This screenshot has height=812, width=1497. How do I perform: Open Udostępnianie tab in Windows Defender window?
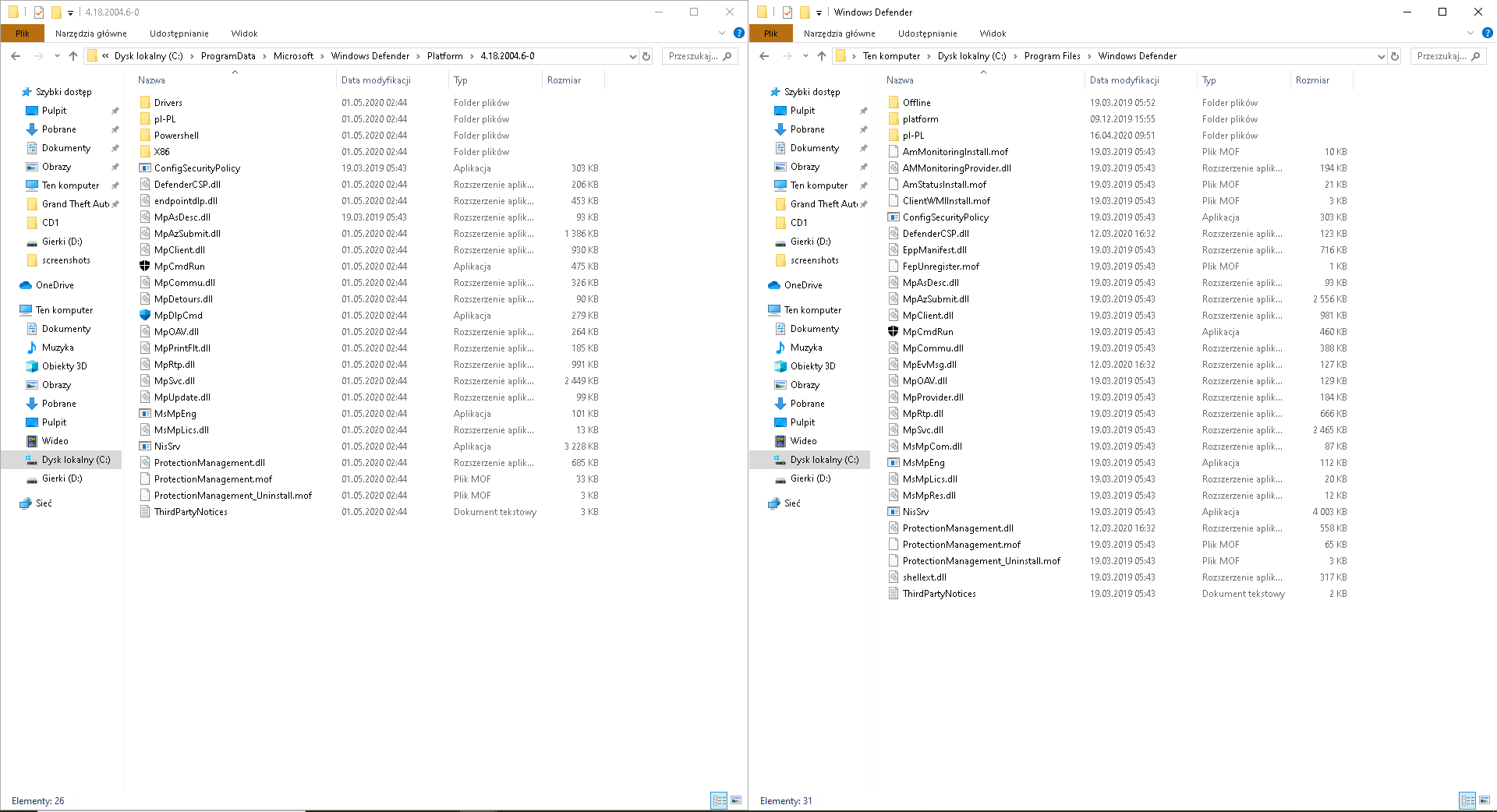pos(928,34)
